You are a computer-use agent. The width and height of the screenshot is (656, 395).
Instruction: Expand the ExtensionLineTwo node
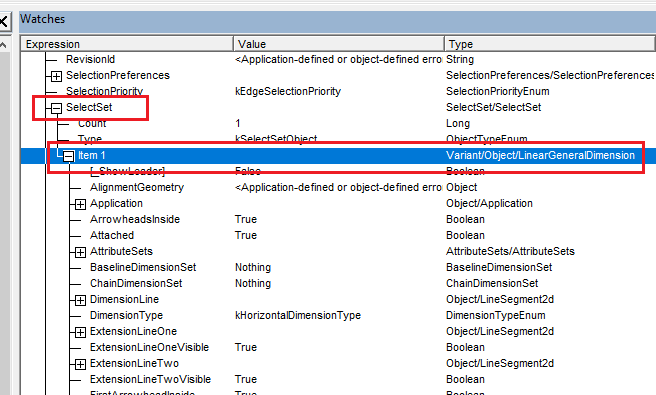tap(80, 364)
